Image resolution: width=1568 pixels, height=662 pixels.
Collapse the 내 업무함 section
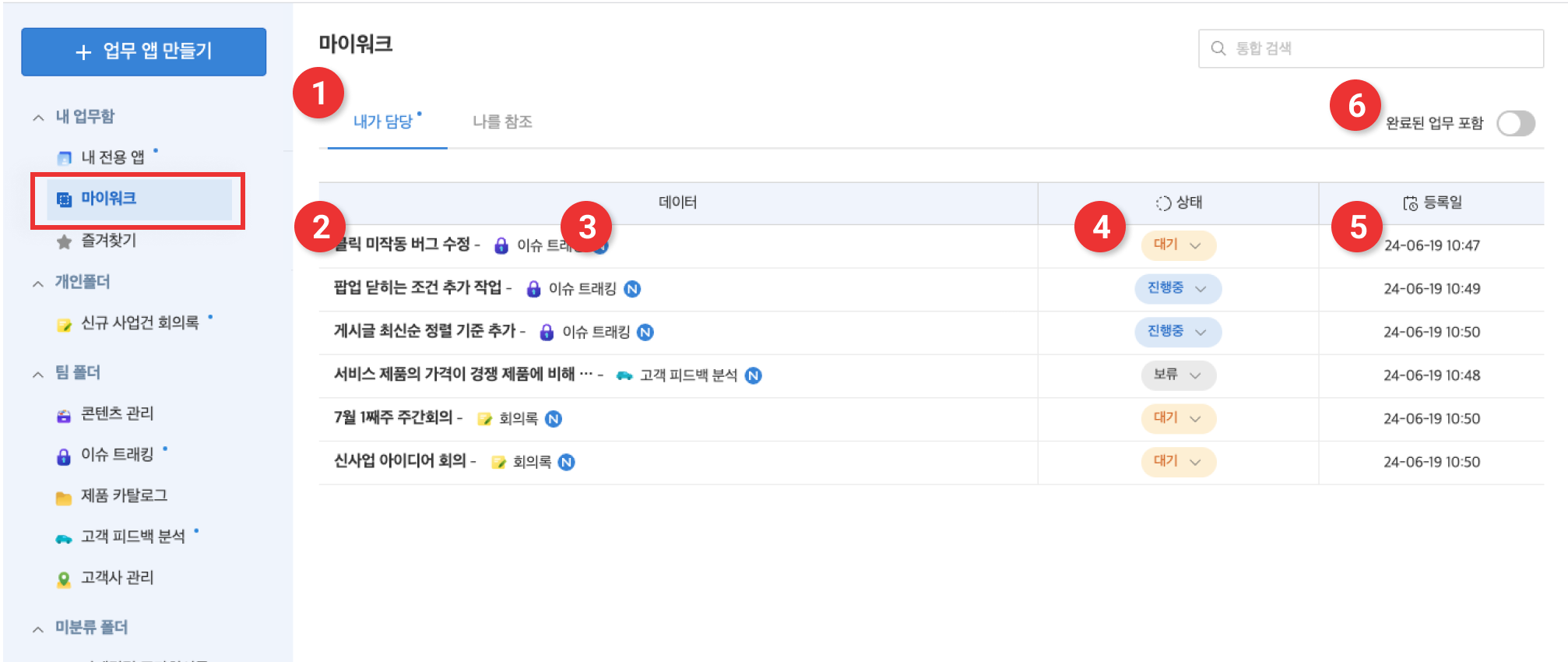38,118
